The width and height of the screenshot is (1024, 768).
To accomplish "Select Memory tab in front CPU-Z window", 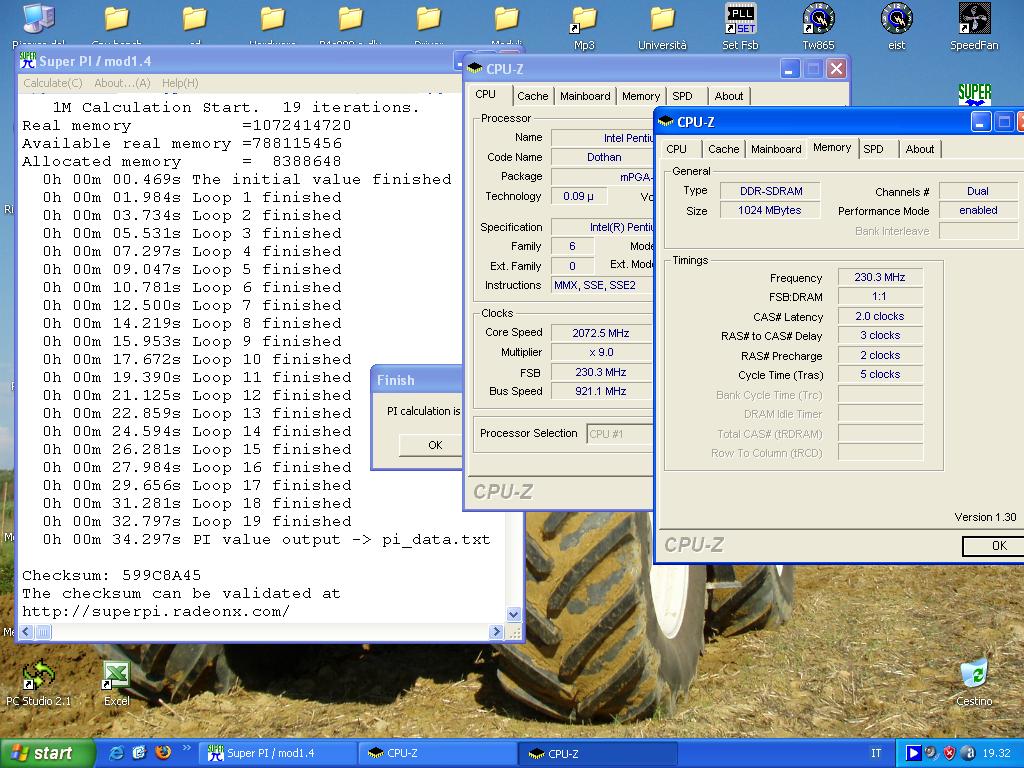I will click(x=832, y=148).
